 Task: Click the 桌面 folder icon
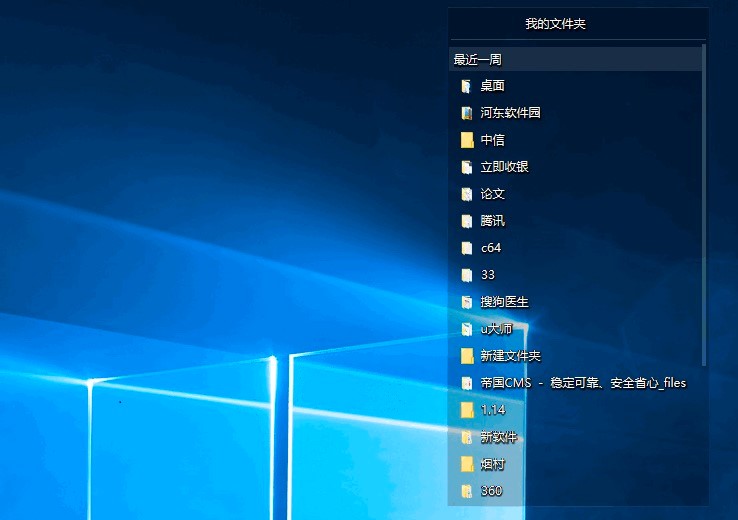[466, 86]
